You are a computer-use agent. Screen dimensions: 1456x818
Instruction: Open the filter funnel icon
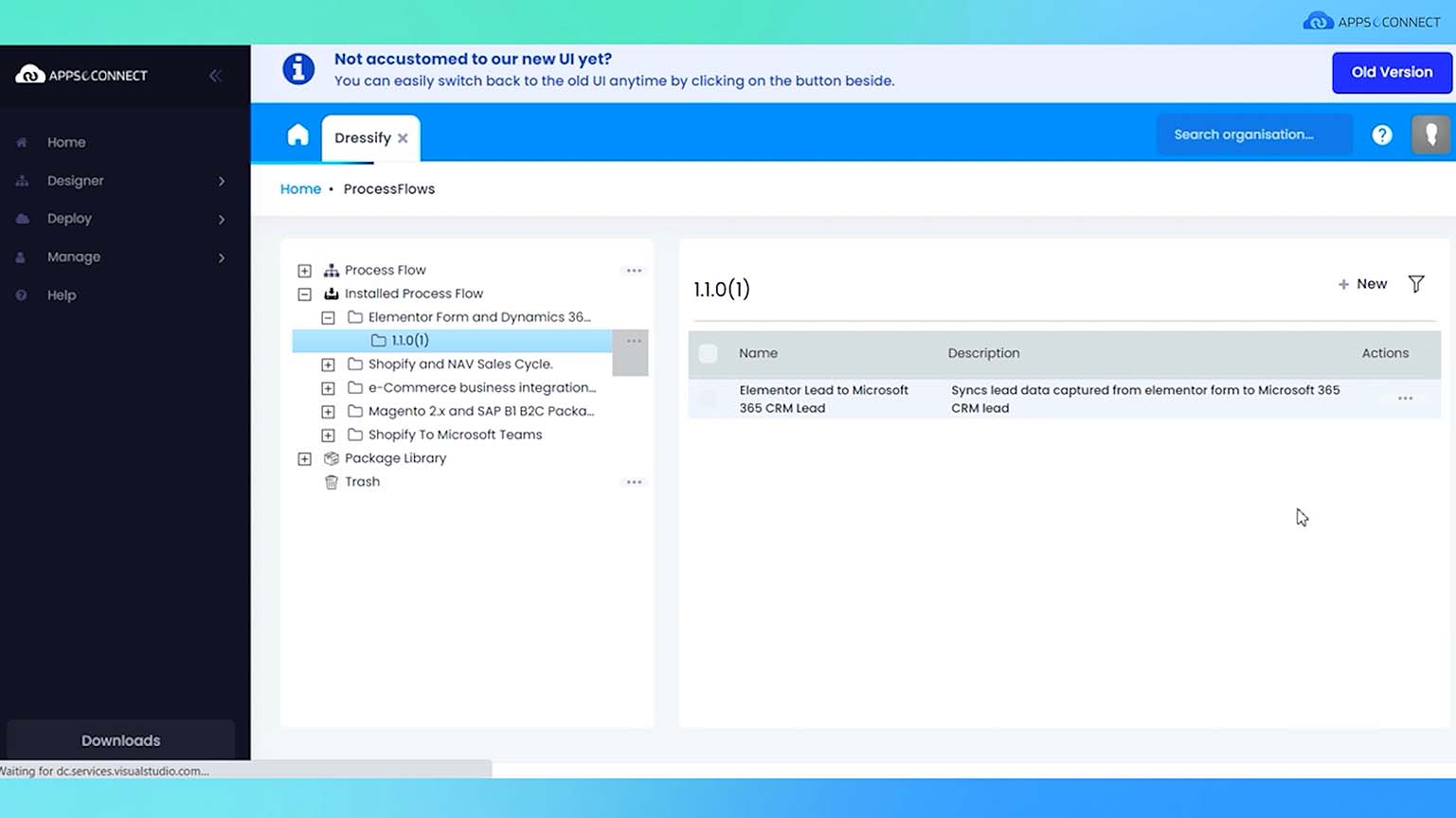[1416, 284]
